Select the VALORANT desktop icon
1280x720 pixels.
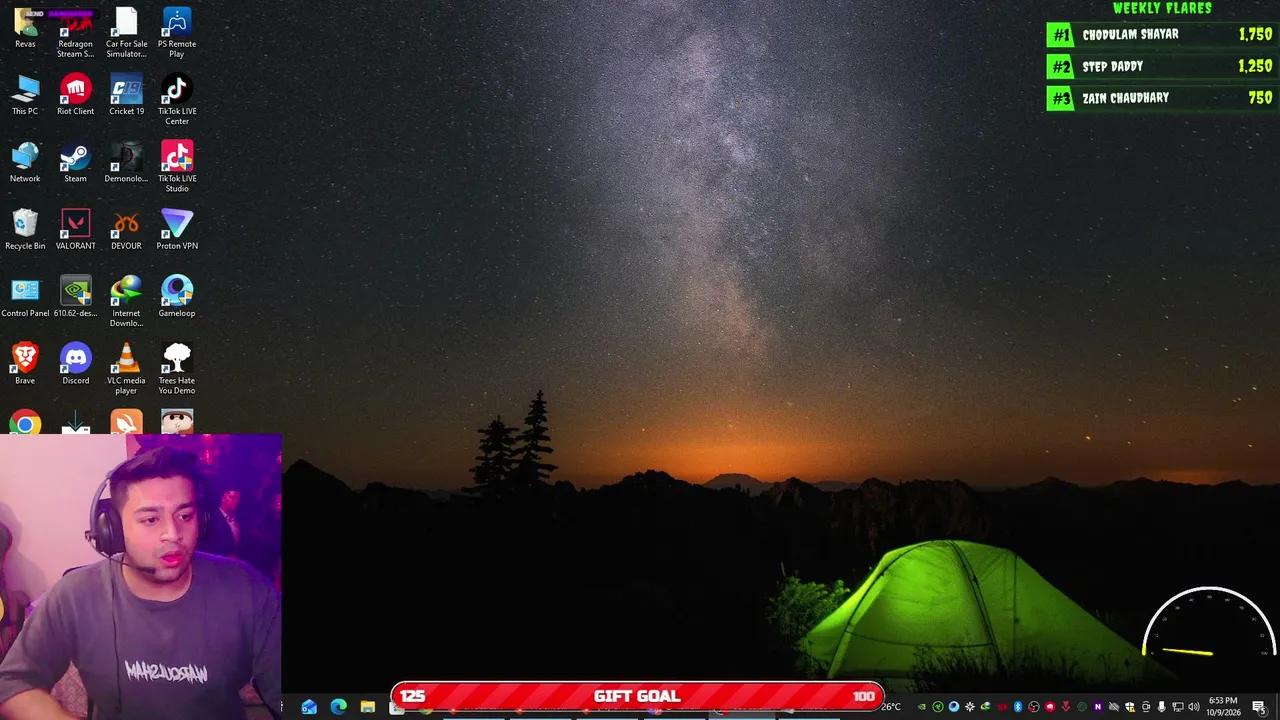coord(75,230)
